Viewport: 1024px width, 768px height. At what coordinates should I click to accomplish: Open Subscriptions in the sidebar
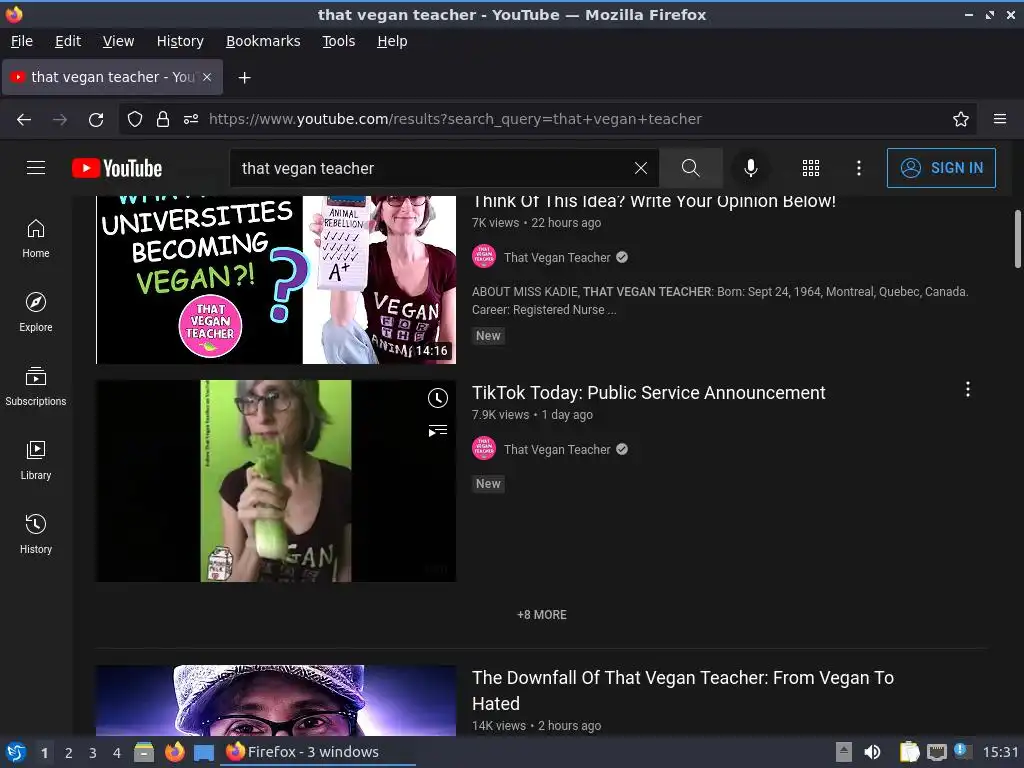36,387
